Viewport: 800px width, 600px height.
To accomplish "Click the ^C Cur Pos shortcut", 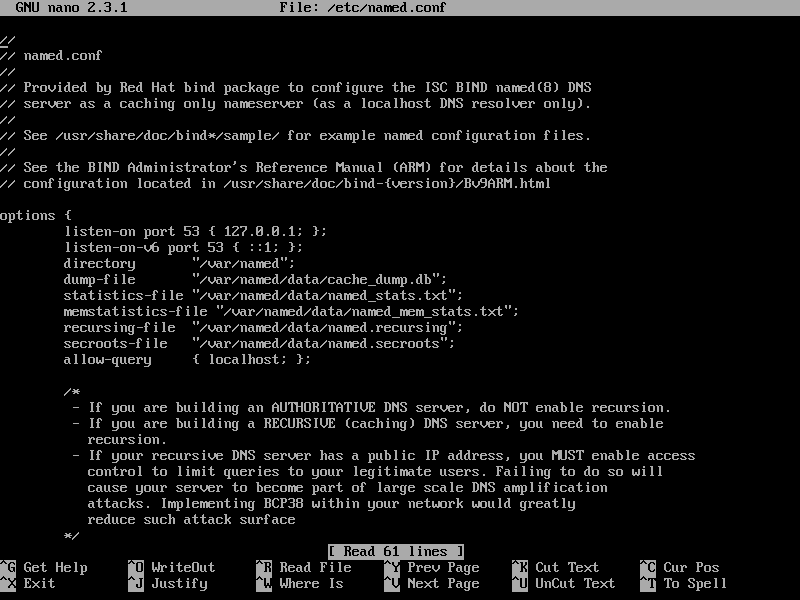I will pyautogui.click(x=680, y=567).
